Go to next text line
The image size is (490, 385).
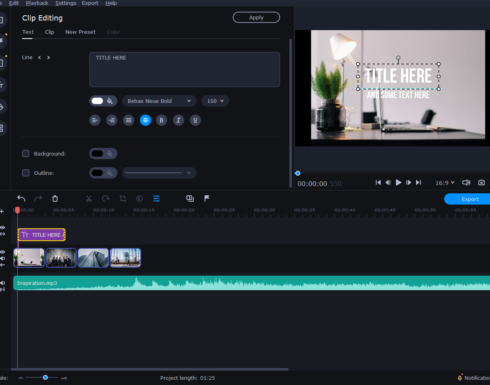pos(49,57)
